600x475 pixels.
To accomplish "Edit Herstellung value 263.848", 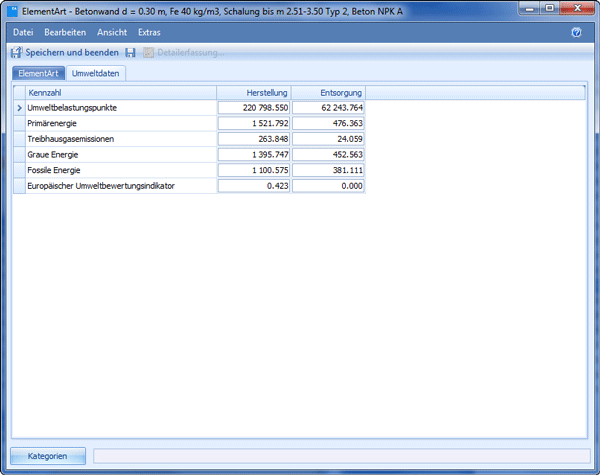I will coord(254,139).
